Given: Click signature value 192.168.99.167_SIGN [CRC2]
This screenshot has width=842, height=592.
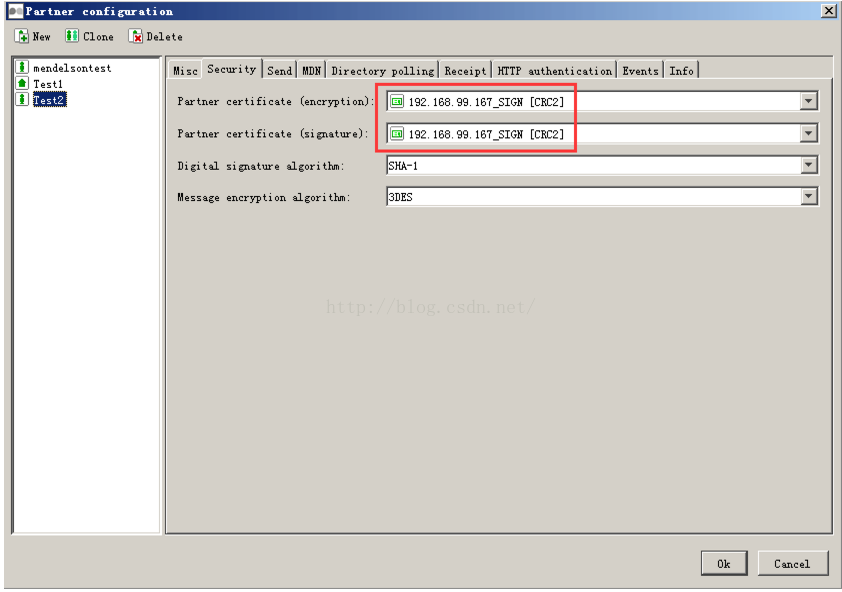Looking at the screenshot, I should (487, 134).
